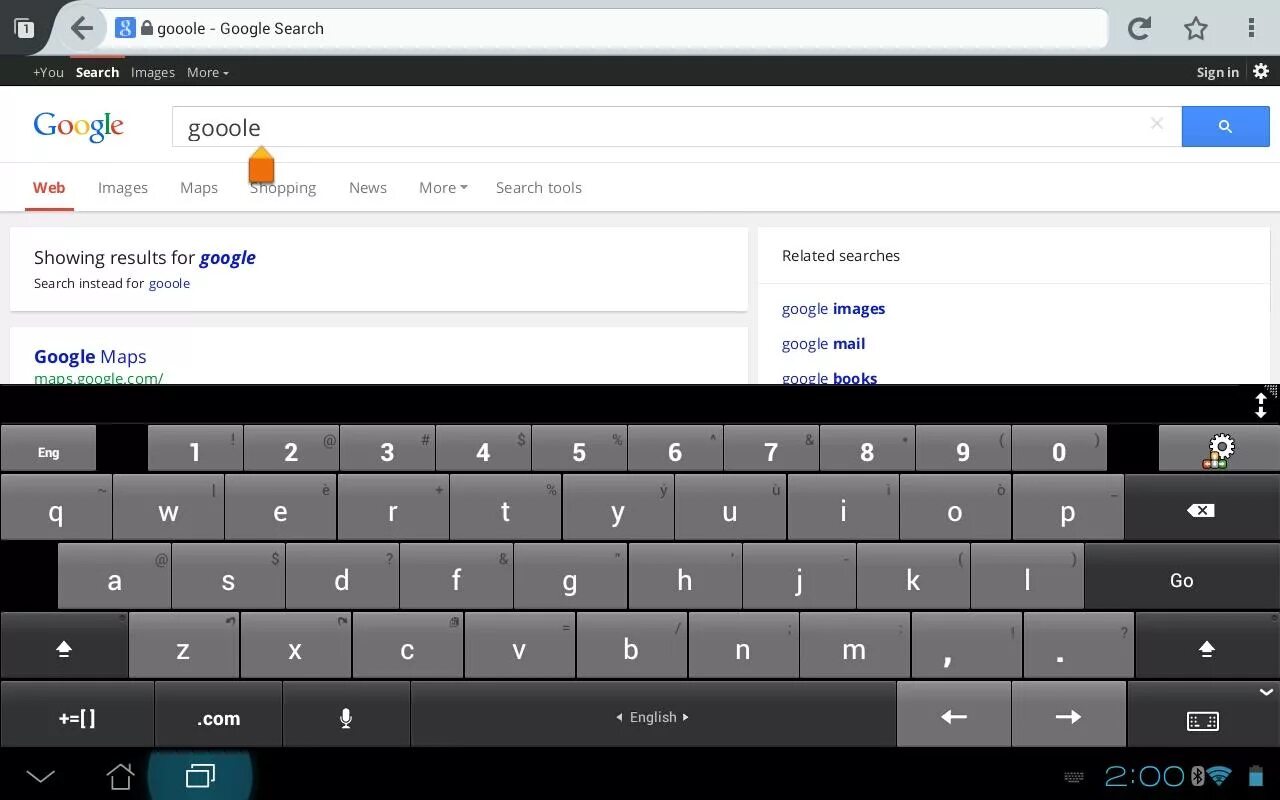Click the blue magnifier search button
1280x800 pixels.
click(x=1225, y=127)
